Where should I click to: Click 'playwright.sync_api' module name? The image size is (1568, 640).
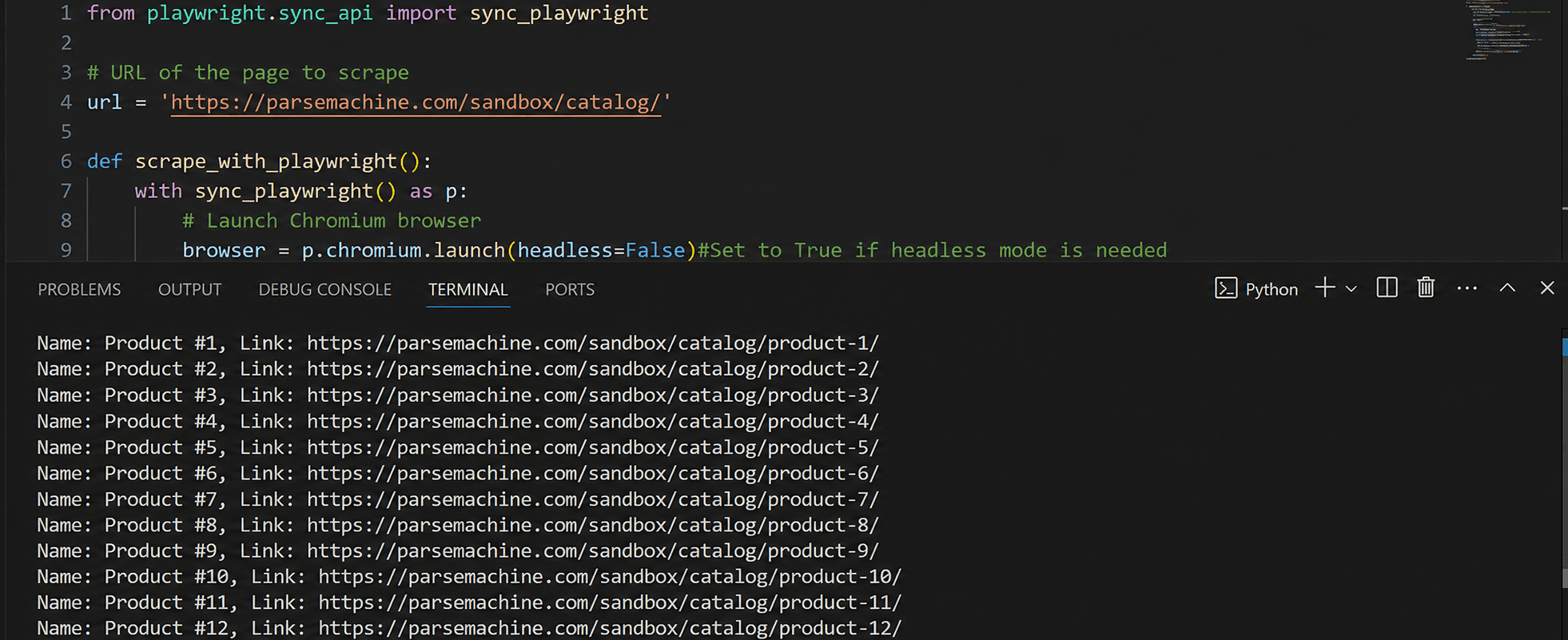260,14
